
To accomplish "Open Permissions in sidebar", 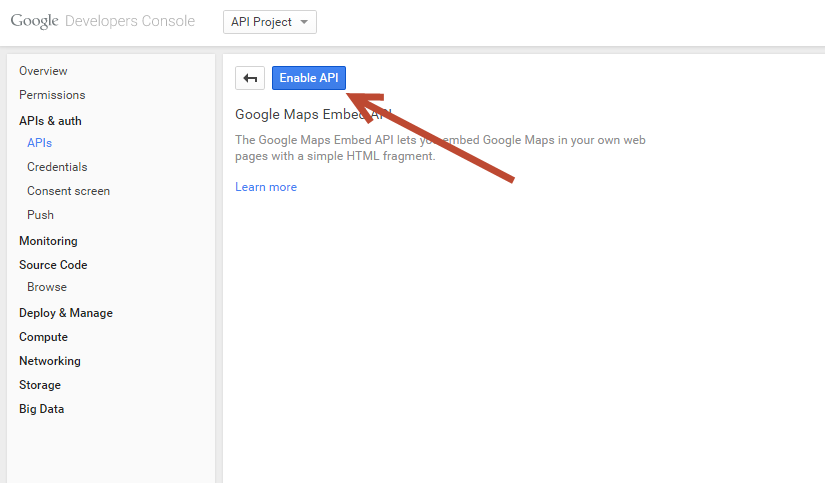I will tap(52, 95).
